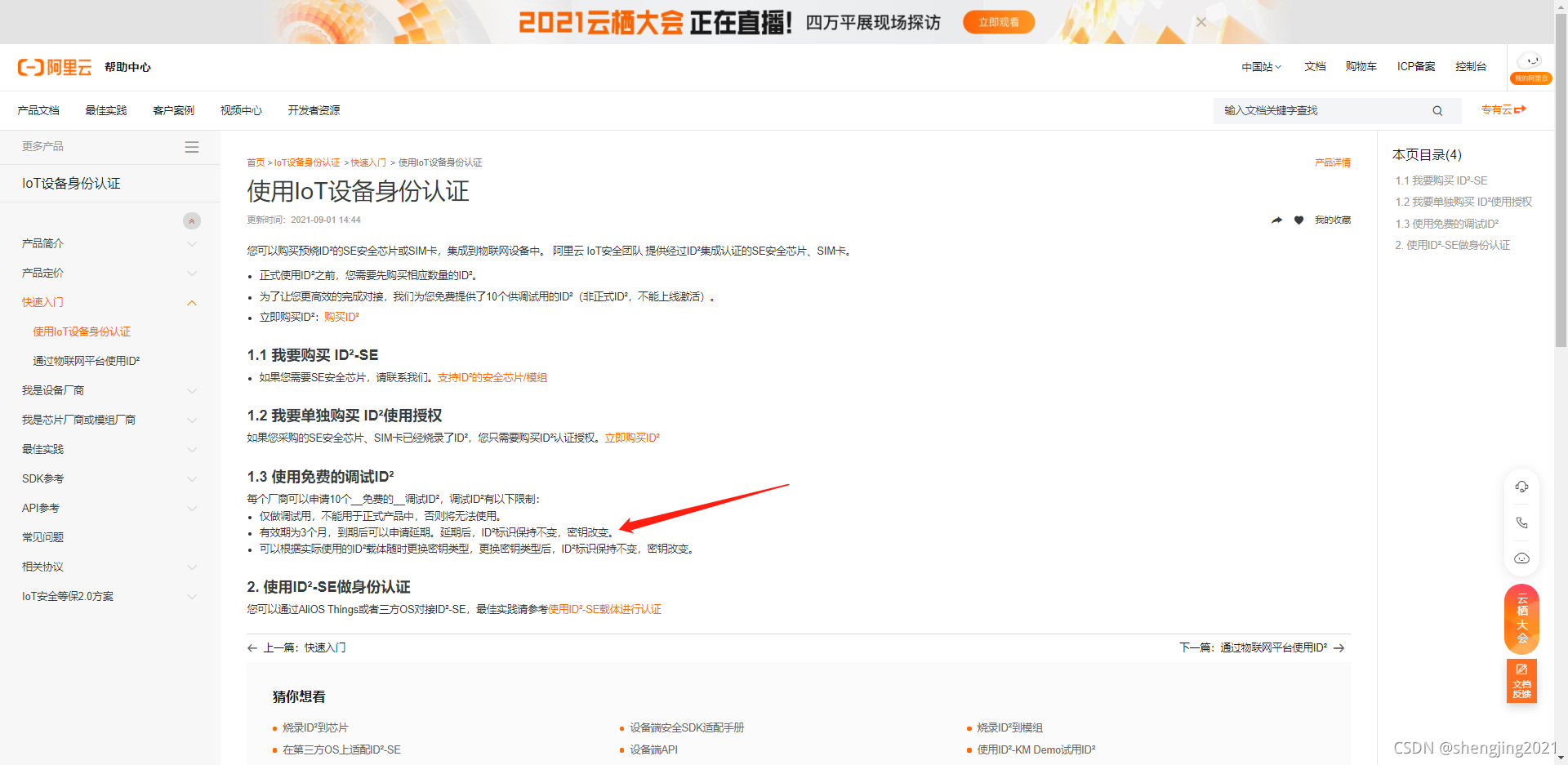Click the 首页 breadcrumb link
This screenshot has height=765, width=1568.
[x=256, y=162]
